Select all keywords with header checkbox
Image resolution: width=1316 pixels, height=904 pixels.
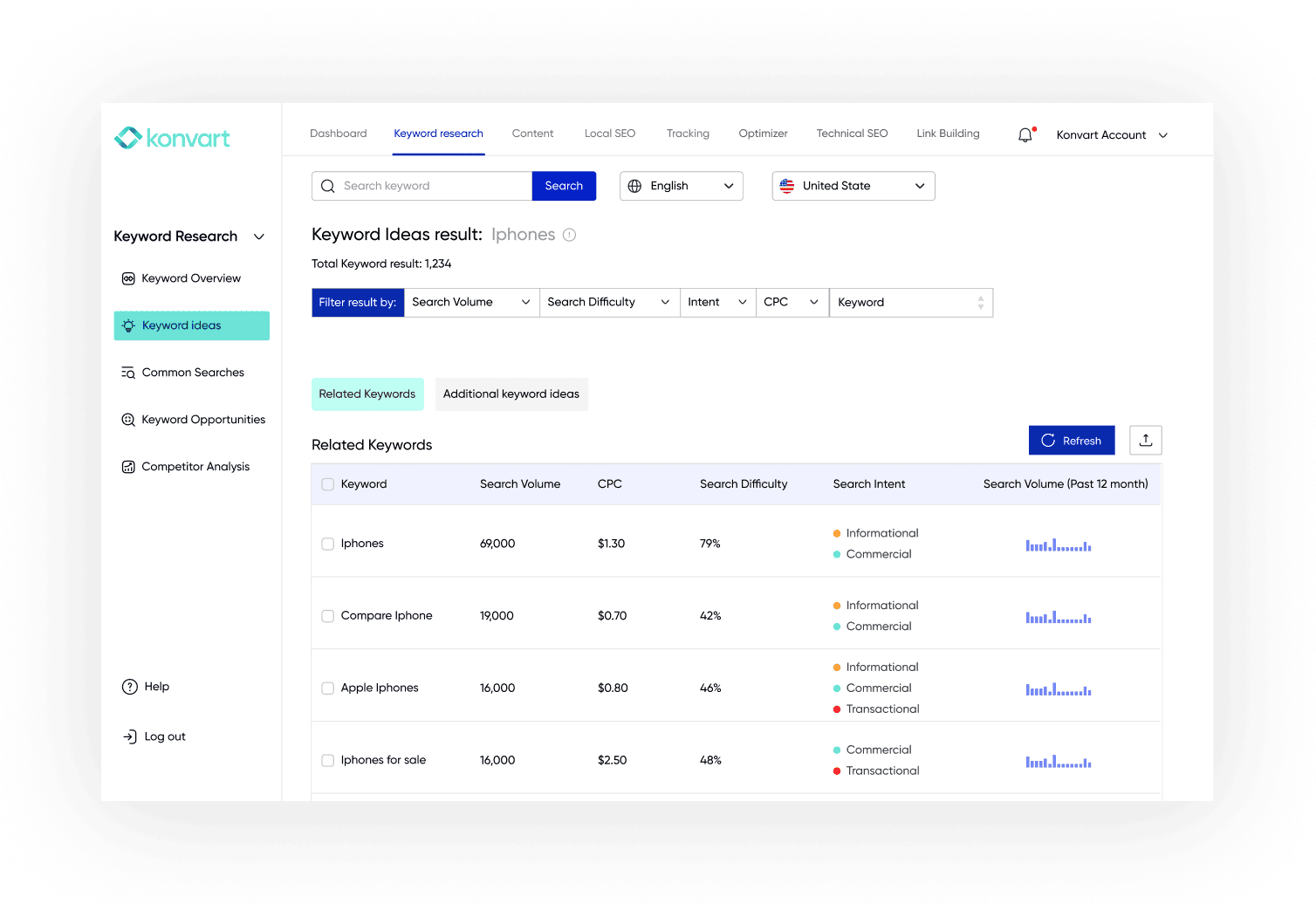tap(328, 484)
